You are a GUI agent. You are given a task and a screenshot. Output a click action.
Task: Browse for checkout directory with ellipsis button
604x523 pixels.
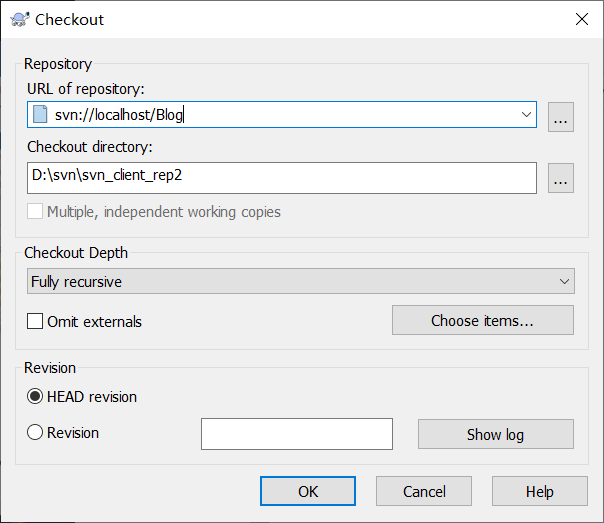tap(560, 178)
